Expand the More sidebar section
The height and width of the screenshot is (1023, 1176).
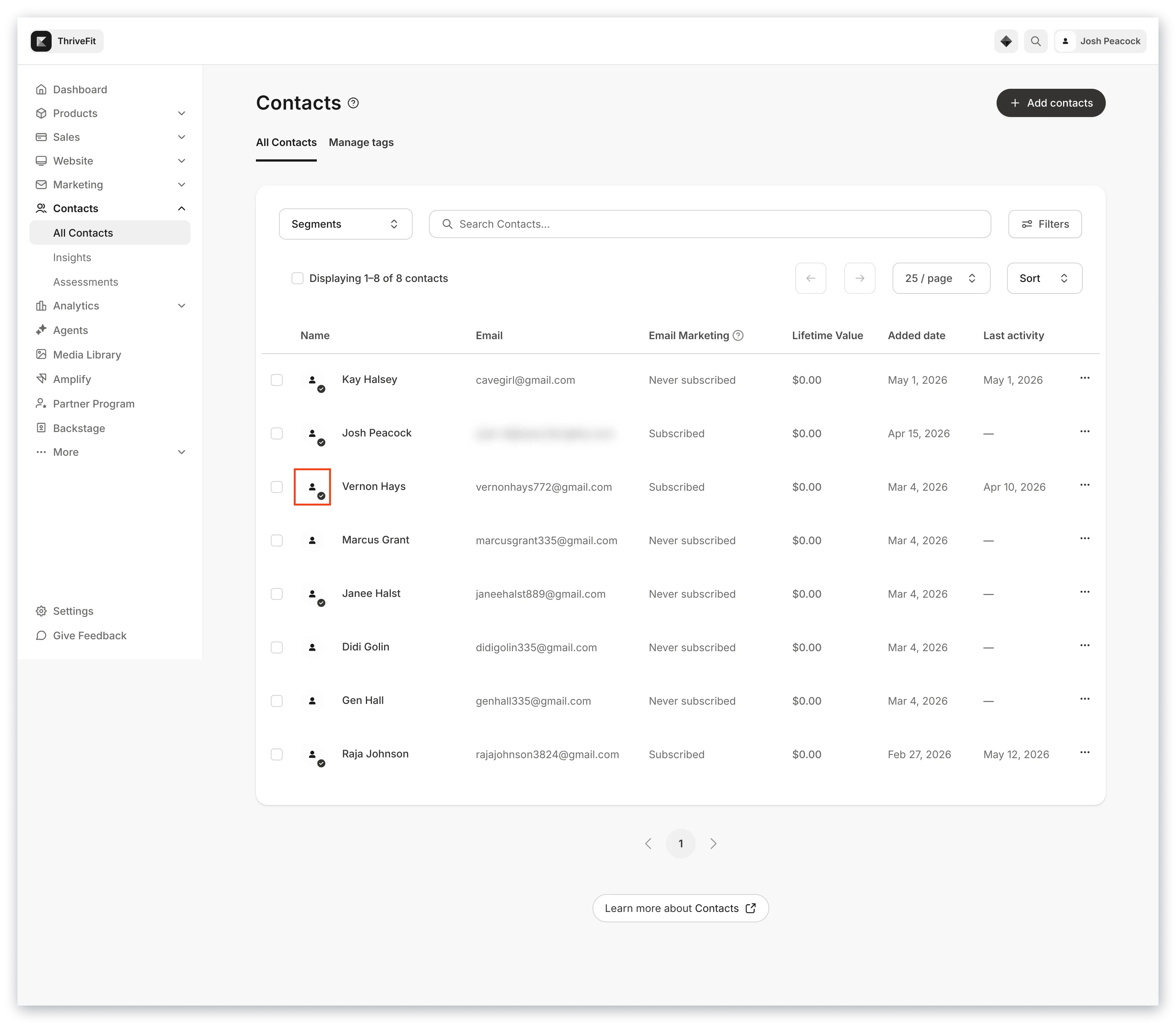point(182,452)
